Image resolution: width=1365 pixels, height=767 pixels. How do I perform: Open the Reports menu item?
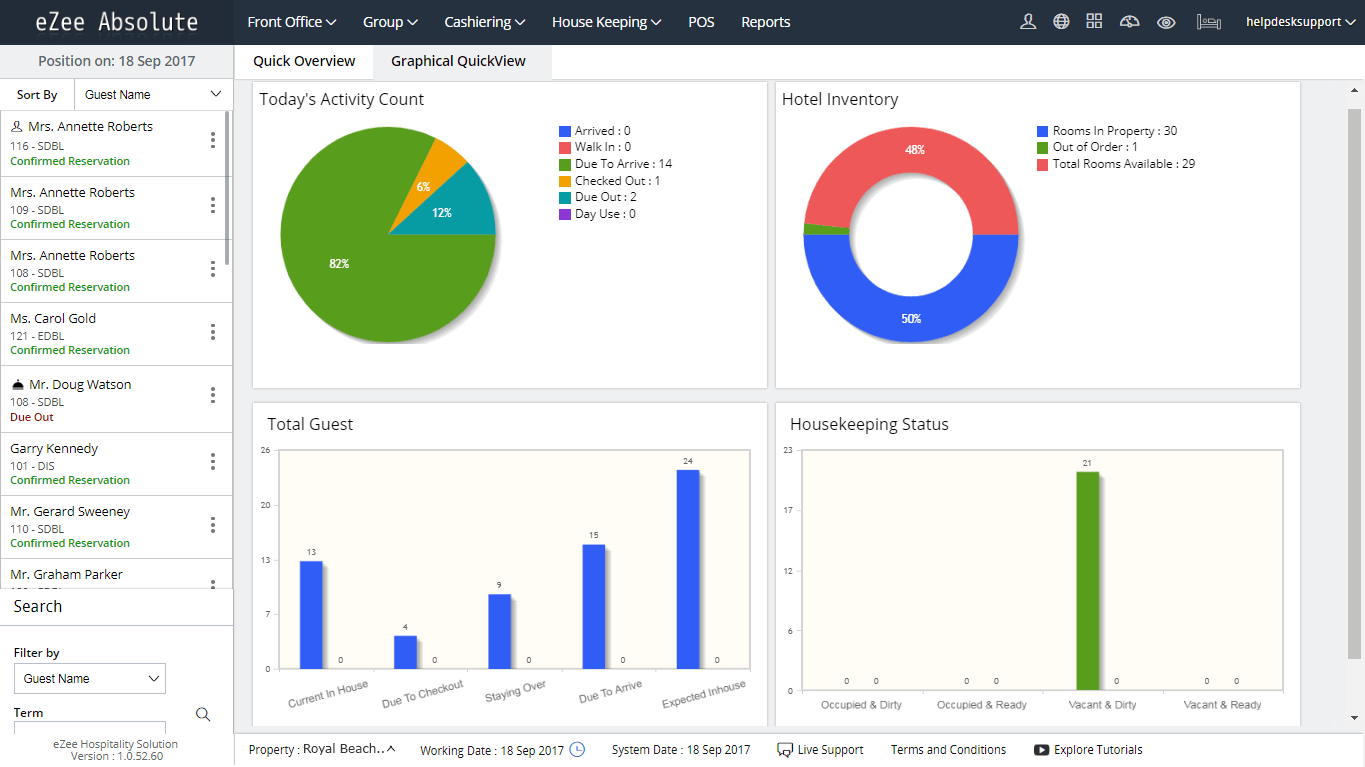766,22
